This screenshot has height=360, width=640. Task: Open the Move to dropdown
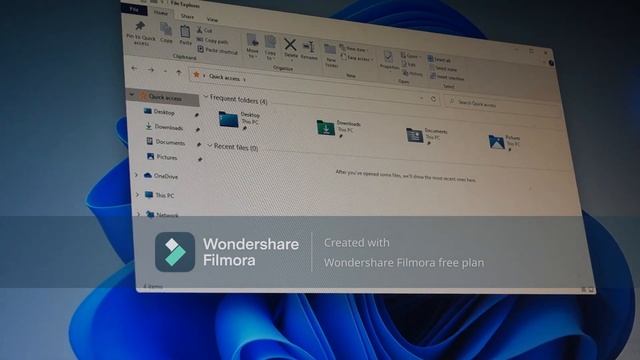tap(252, 45)
